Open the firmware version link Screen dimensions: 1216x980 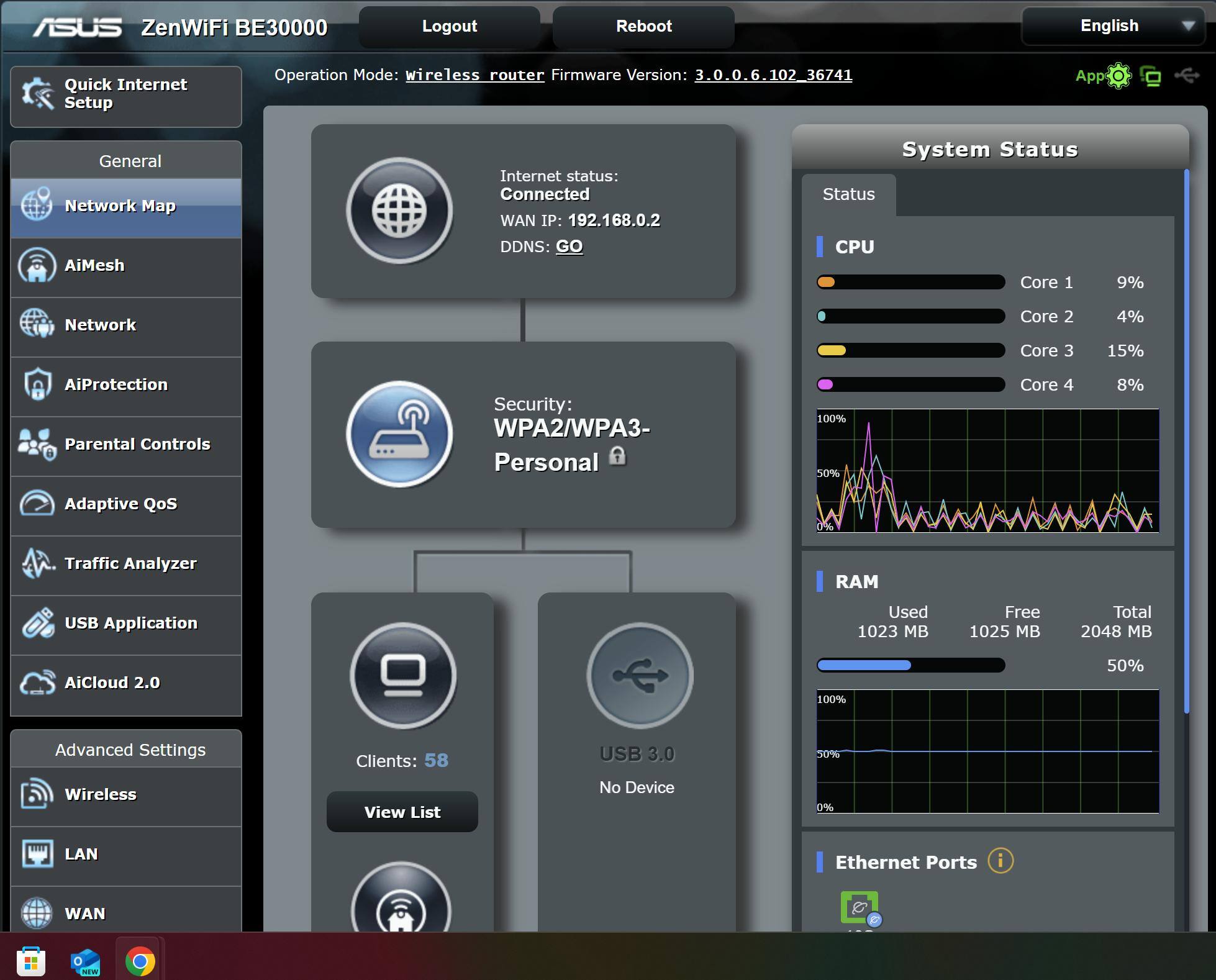pos(773,75)
